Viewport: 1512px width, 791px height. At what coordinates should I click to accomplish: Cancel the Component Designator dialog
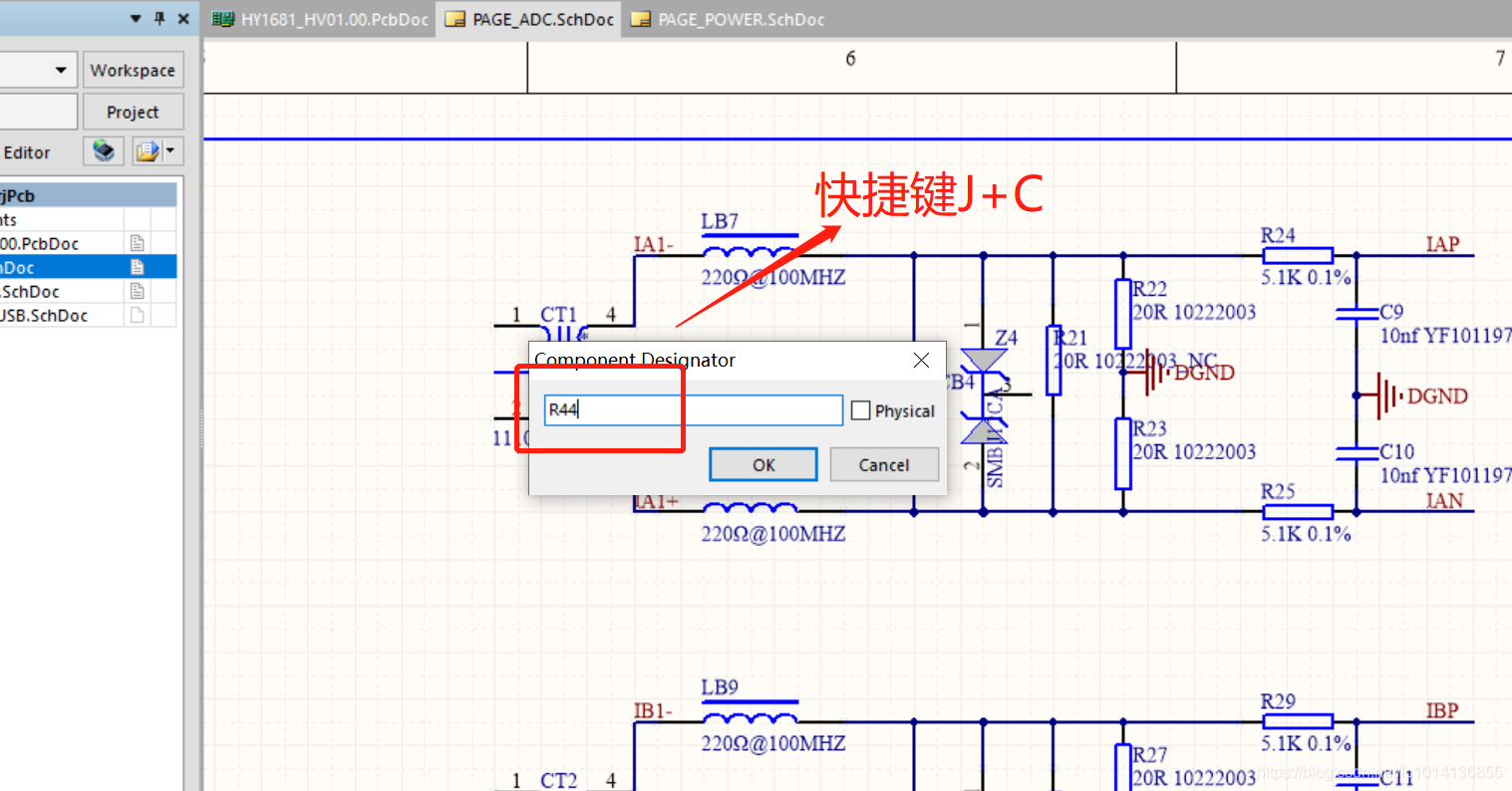click(884, 464)
